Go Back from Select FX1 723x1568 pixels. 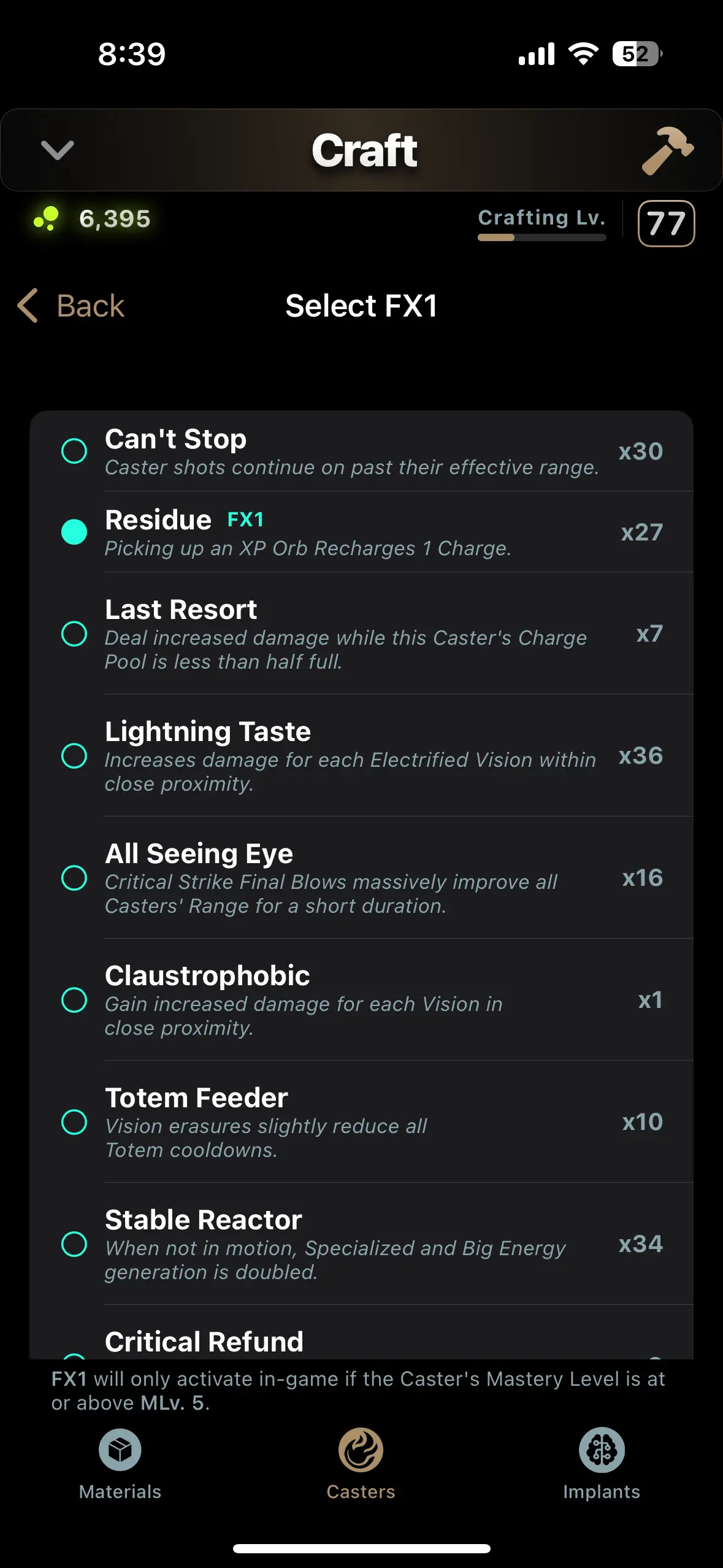pyautogui.click(x=90, y=306)
